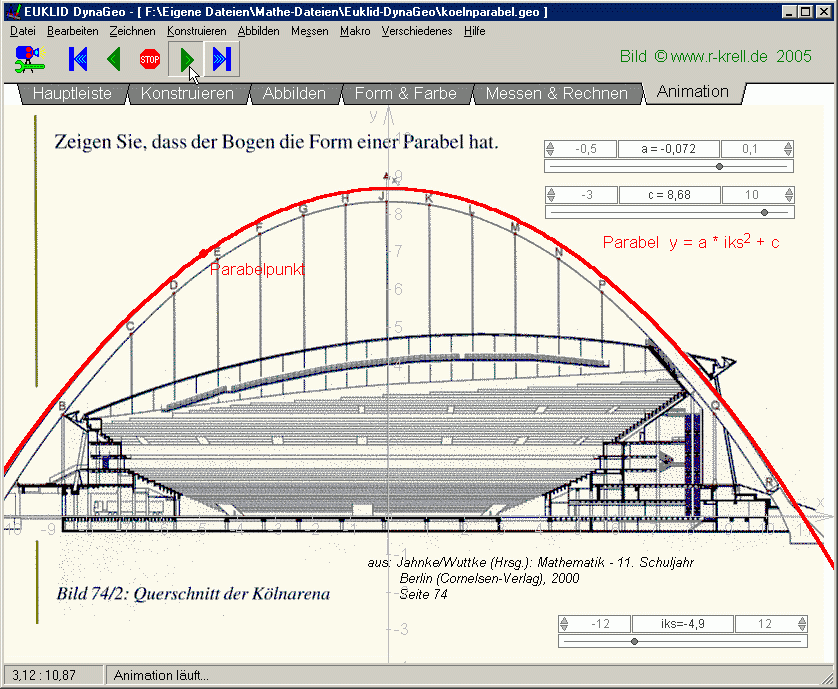Select the red Parabelpunkt point on curve
This screenshot has height=689, width=838.
[x=204, y=253]
